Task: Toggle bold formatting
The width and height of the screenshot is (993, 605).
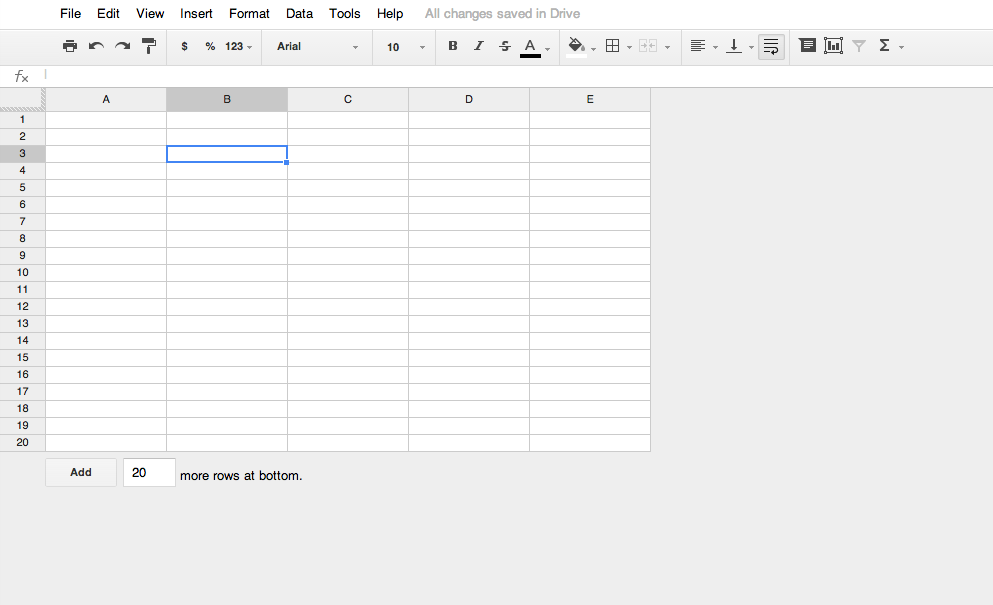Action: click(452, 46)
